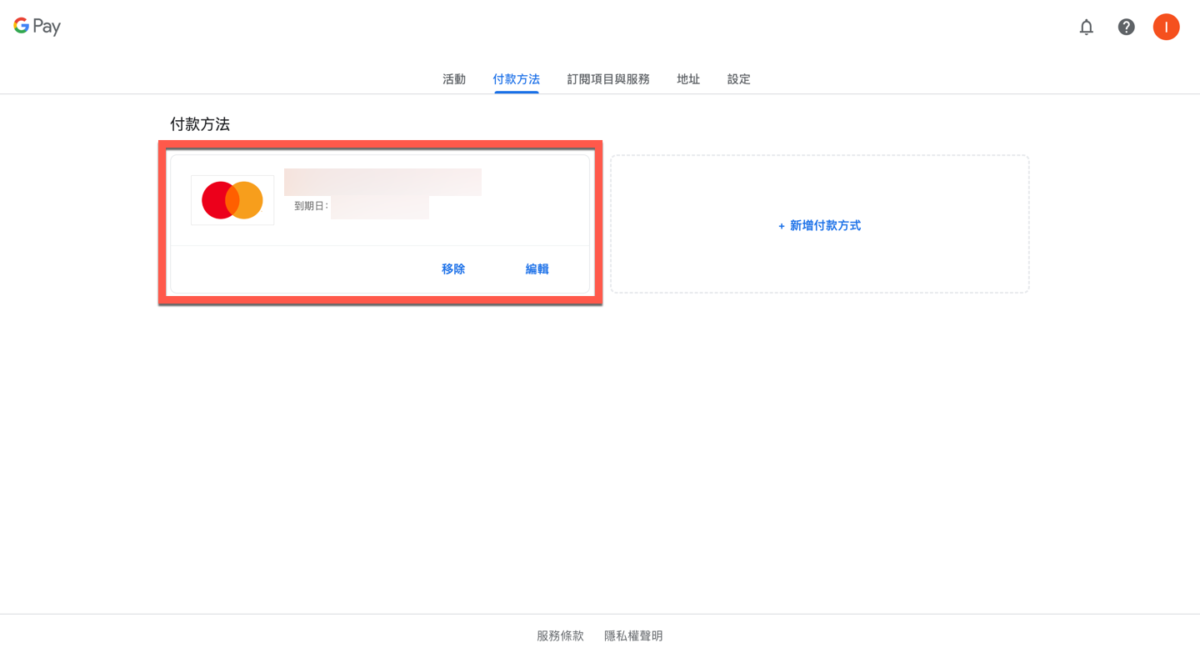Click the Mastercard card logo
1200x658 pixels.
(x=232, y=200)
